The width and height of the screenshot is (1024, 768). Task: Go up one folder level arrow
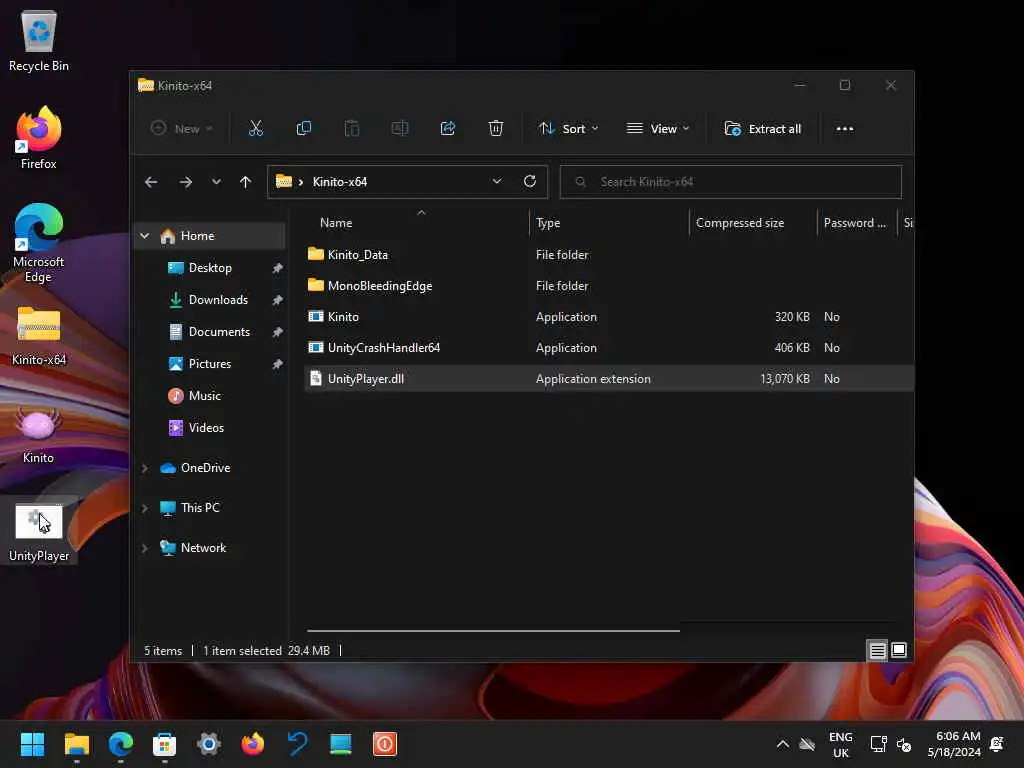[245, 182]
